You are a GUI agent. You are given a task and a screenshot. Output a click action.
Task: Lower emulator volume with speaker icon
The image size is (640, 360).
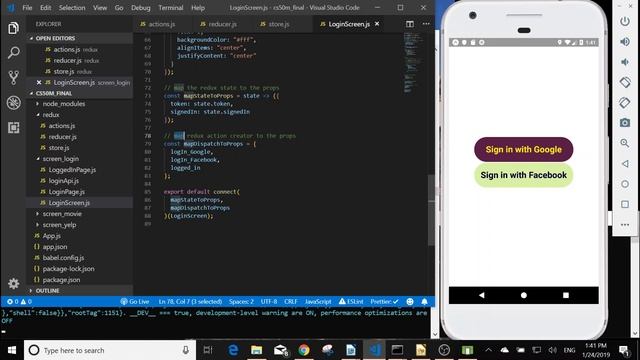pos(624,62)
